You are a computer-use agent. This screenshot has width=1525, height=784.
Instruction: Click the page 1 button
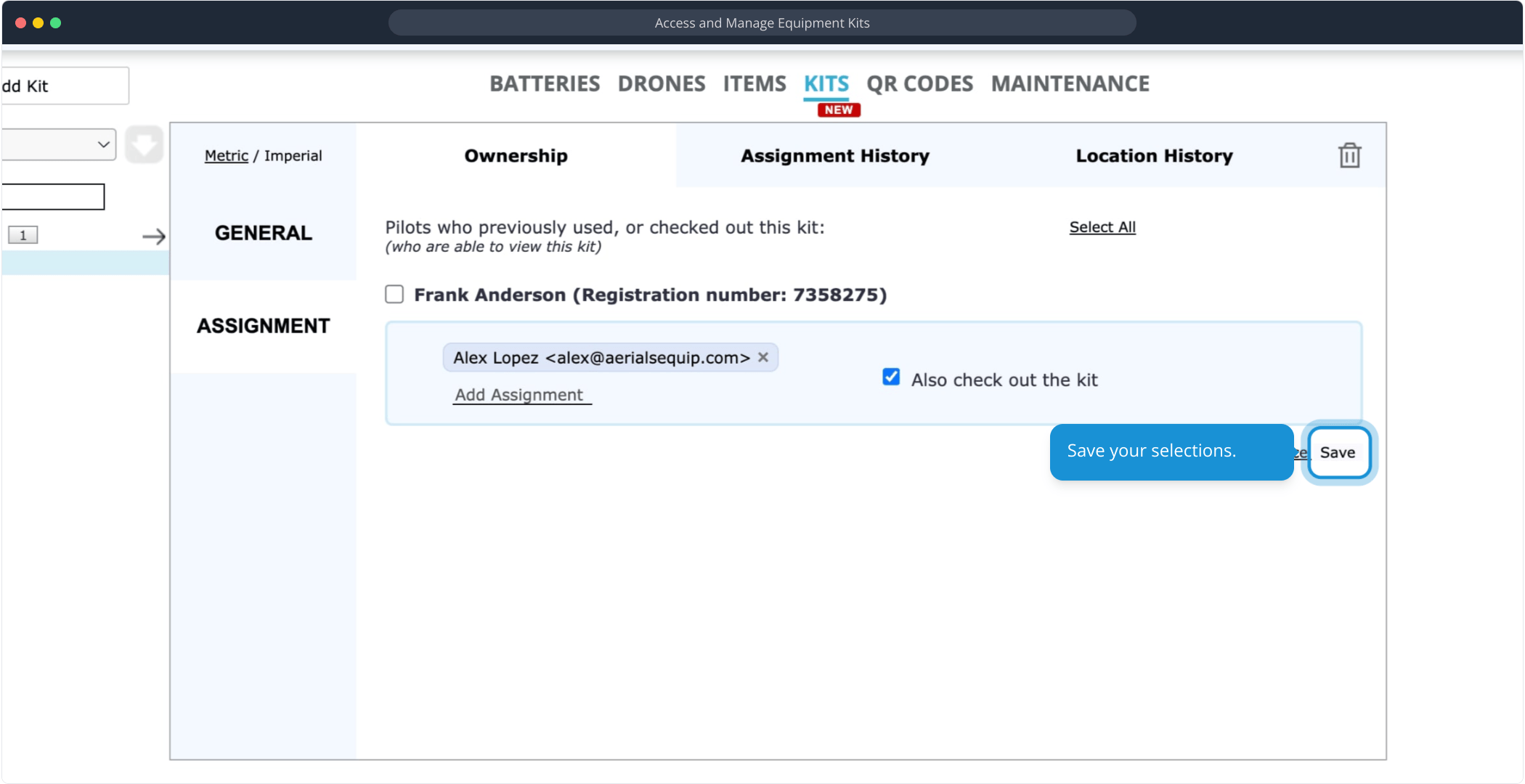pos(23,235)
